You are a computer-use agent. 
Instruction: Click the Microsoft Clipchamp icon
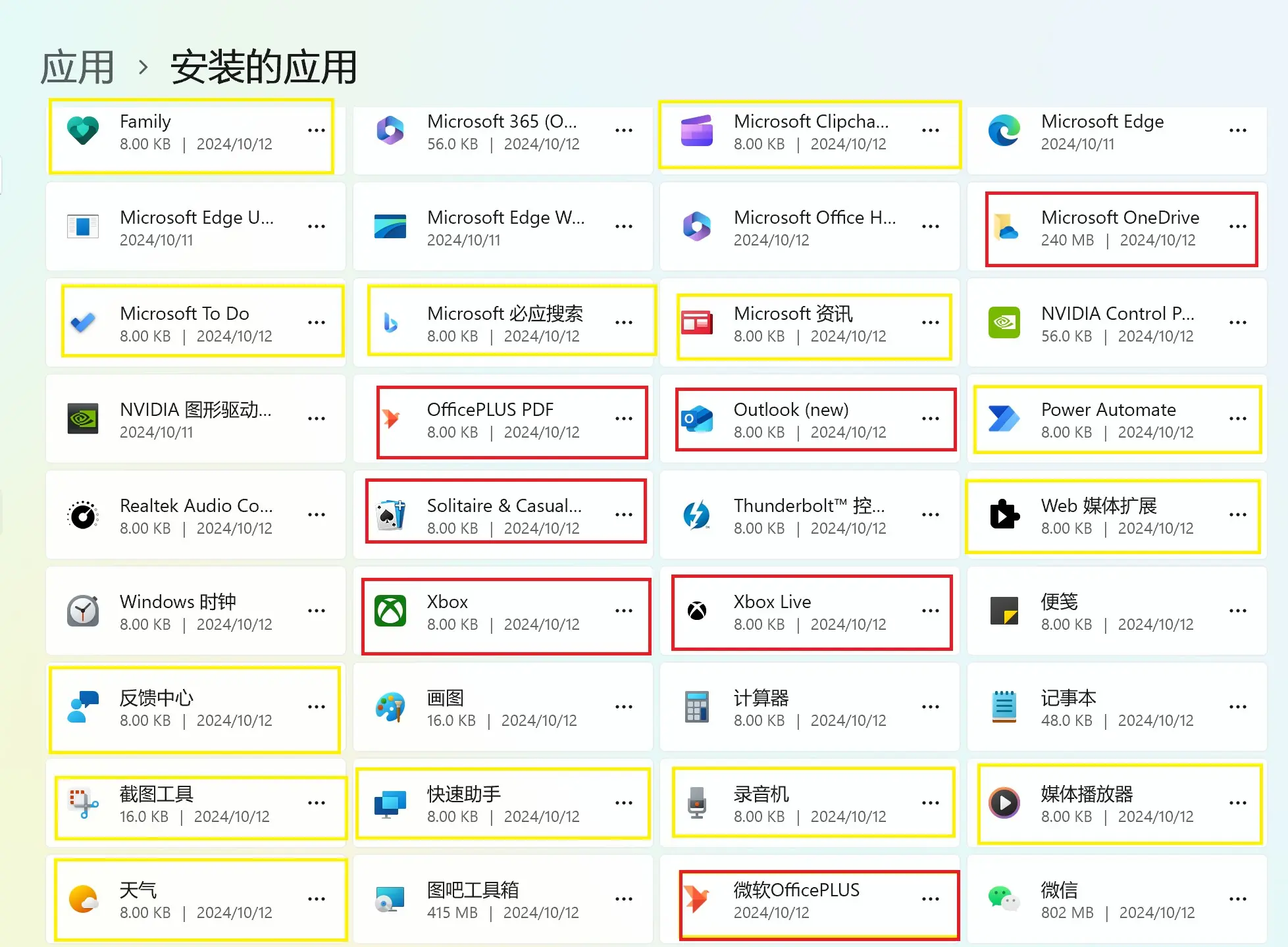click(x=697, y=130)
